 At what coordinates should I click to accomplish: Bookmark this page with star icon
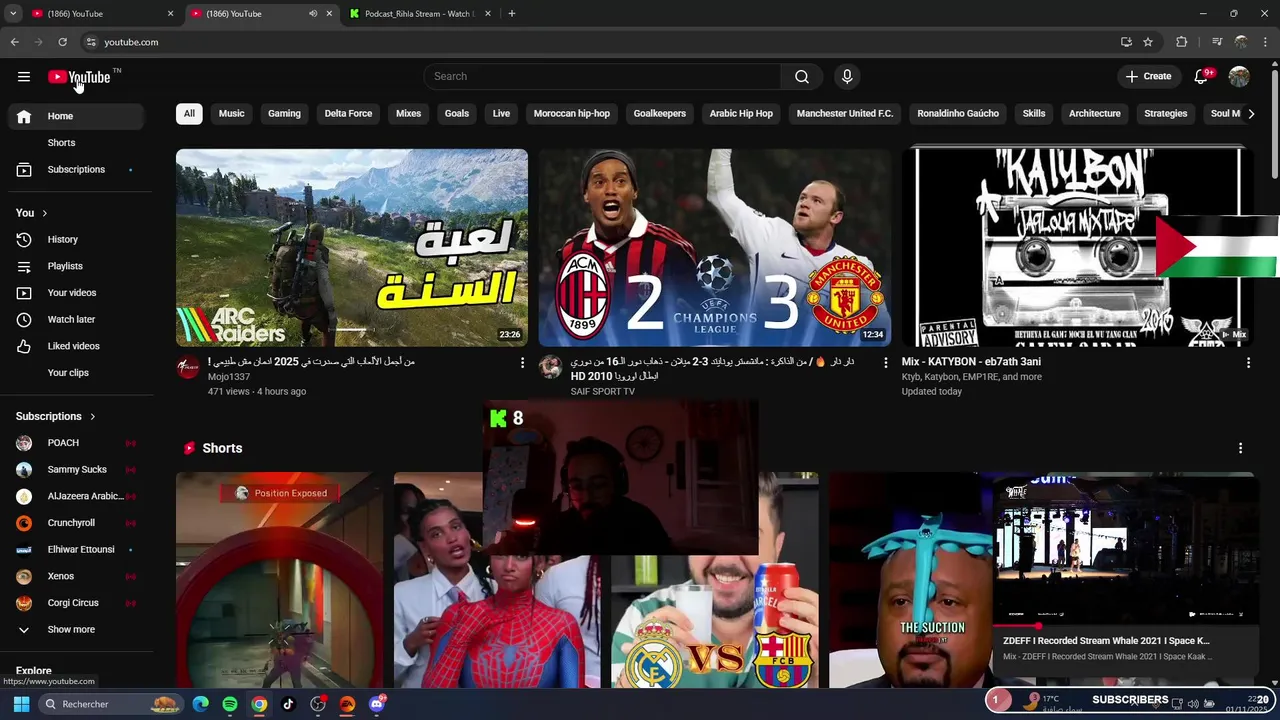tap(1148, 42)
